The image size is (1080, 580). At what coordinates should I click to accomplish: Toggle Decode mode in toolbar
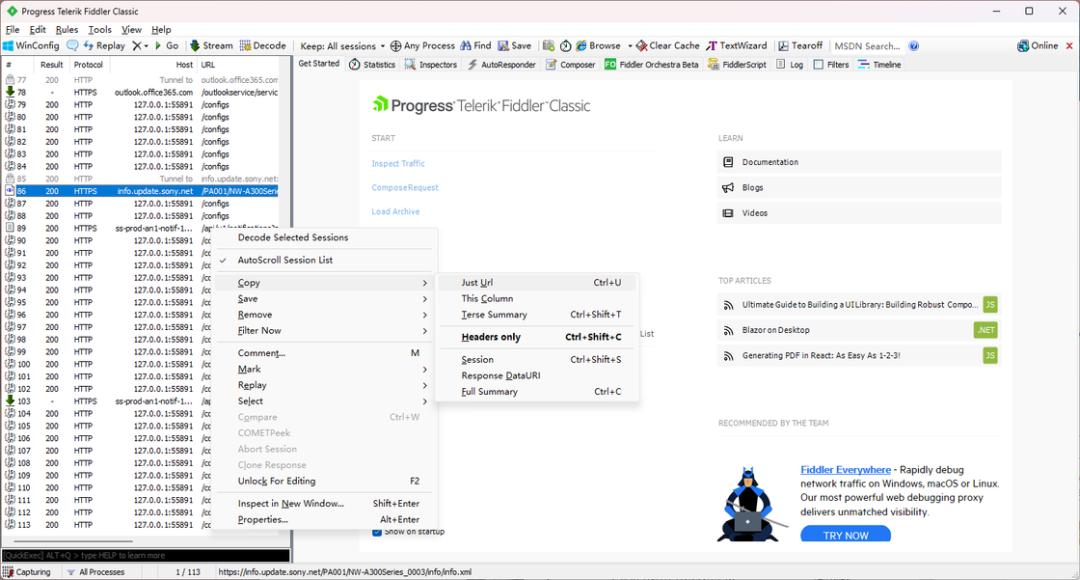coord(262,45)
